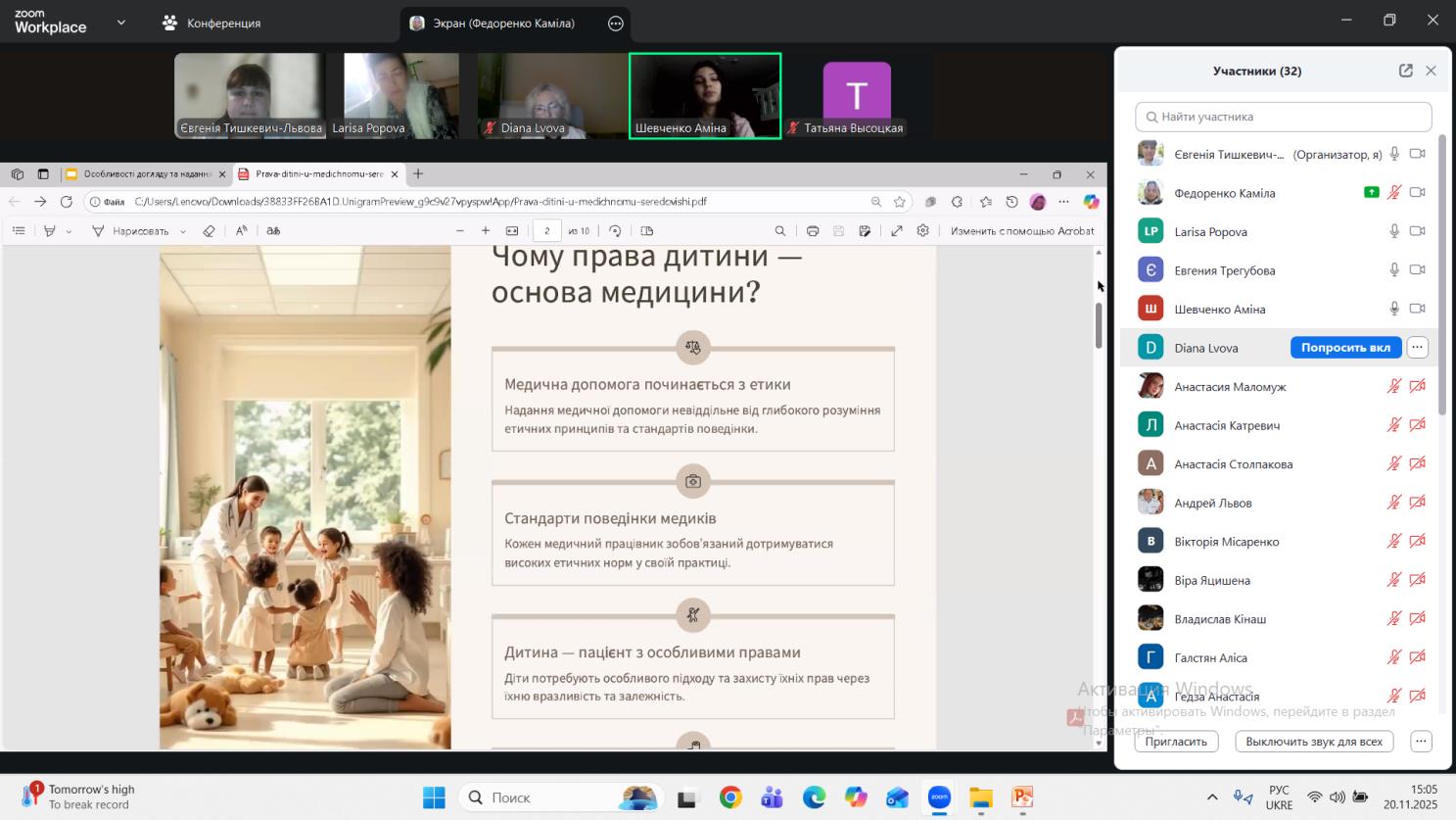The width and height of the screenshot is (1456, 820).
Task: Click Федоренко Каміла's green screen share icon
Action: [x=1371, y=193]
